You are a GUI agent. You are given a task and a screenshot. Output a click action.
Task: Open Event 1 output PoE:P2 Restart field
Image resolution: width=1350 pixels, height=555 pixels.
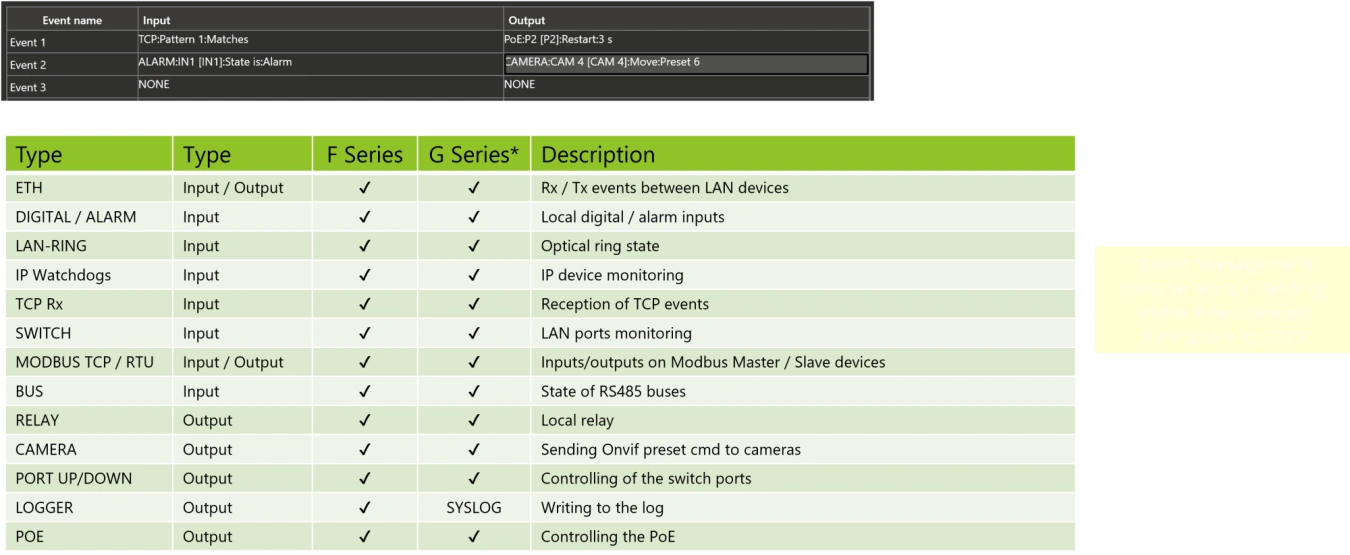tap(686, 41)
